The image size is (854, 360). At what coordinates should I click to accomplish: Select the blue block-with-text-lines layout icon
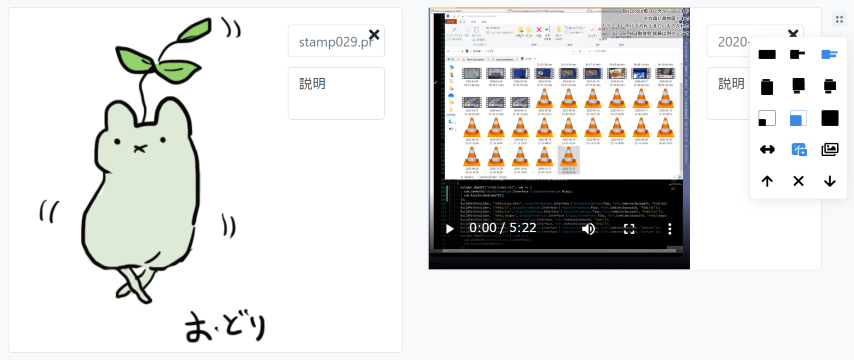coord(829,54)
